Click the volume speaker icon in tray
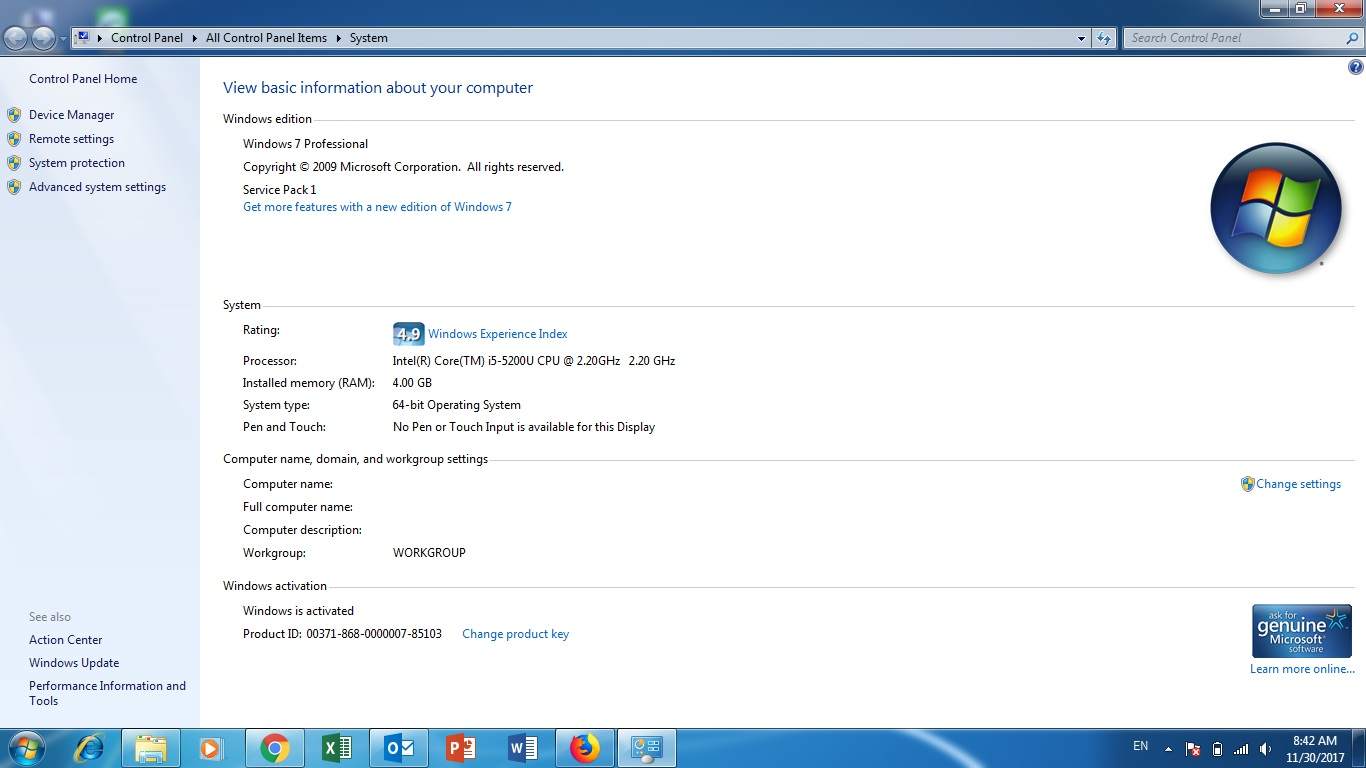This screenshot has width=1366, height=768. point(1265,749)
